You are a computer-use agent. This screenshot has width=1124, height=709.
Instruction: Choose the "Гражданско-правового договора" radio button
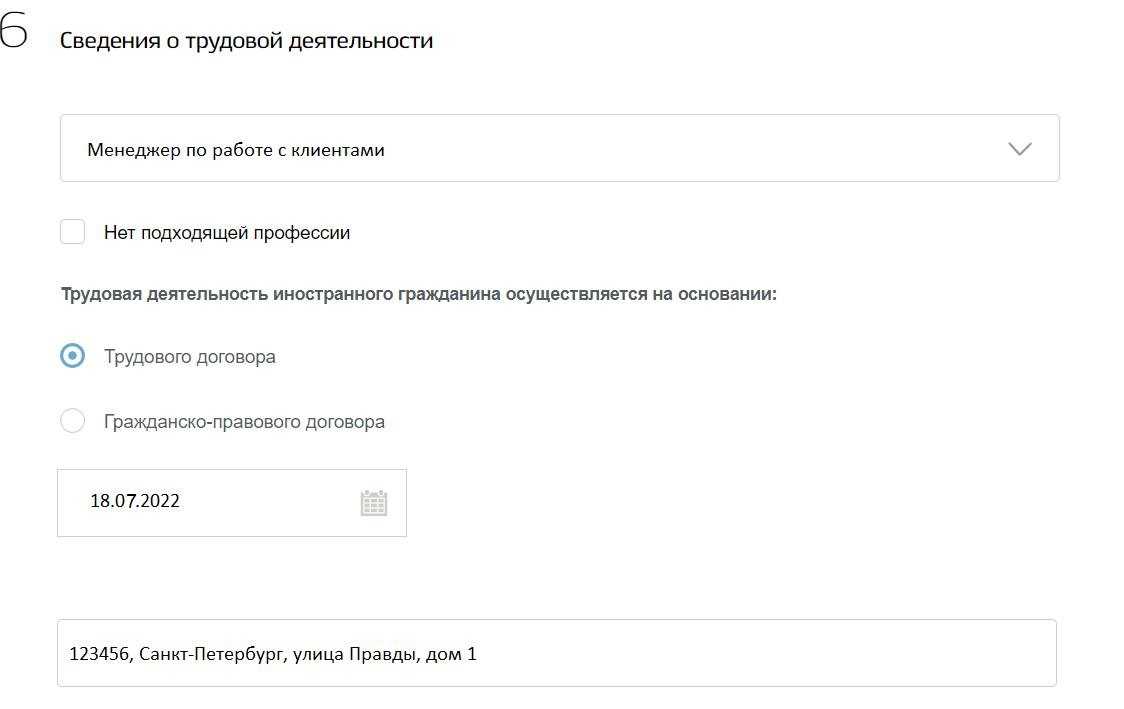(72, 421)
